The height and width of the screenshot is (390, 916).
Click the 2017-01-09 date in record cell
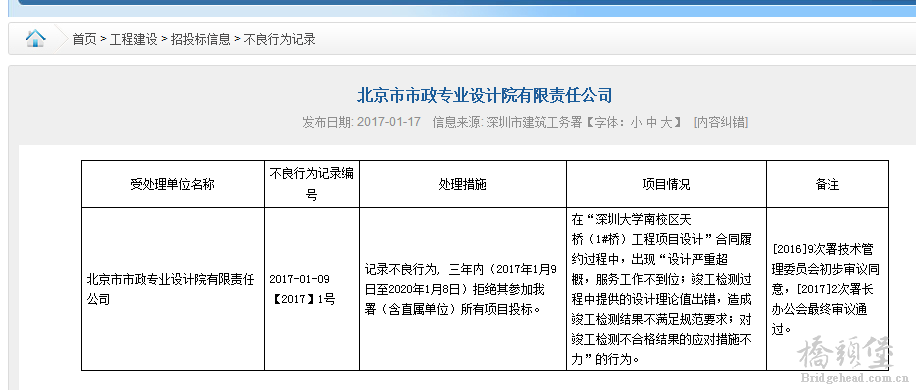(x=299, y=279)
